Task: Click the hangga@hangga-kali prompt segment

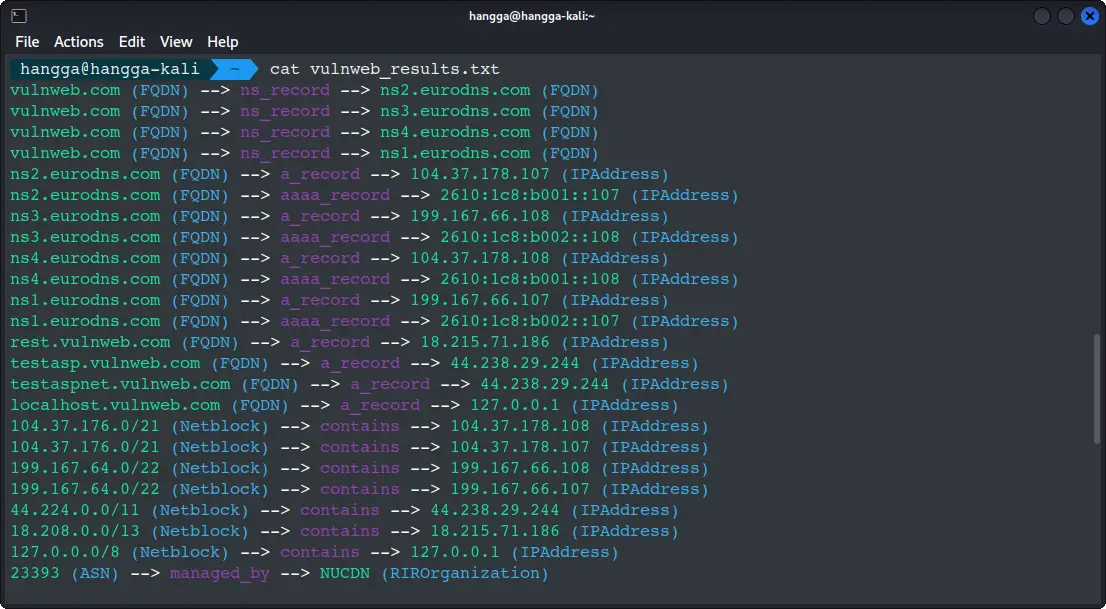Action: click(108, 69)
